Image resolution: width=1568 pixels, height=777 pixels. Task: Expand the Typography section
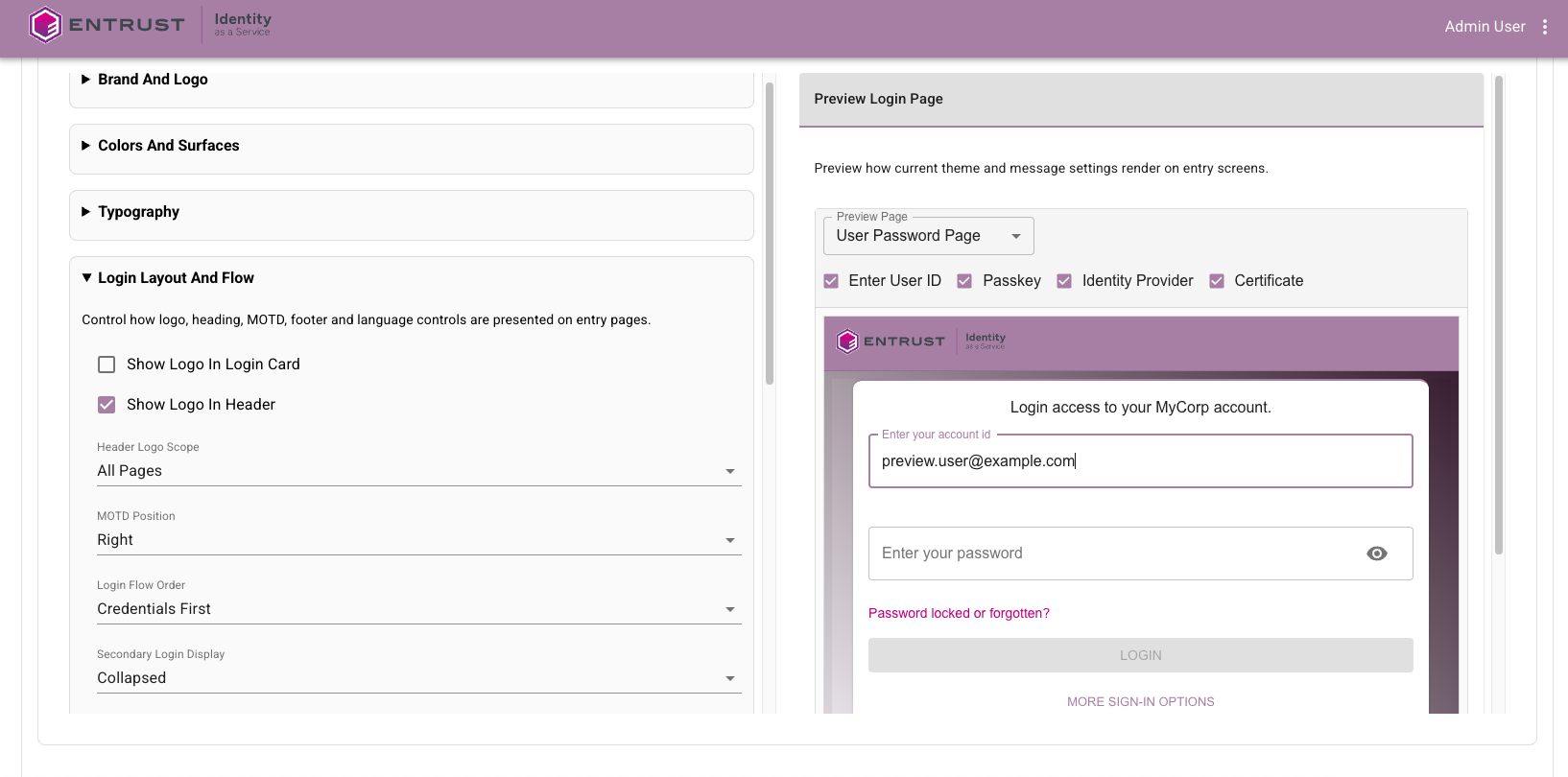point(412,212)
